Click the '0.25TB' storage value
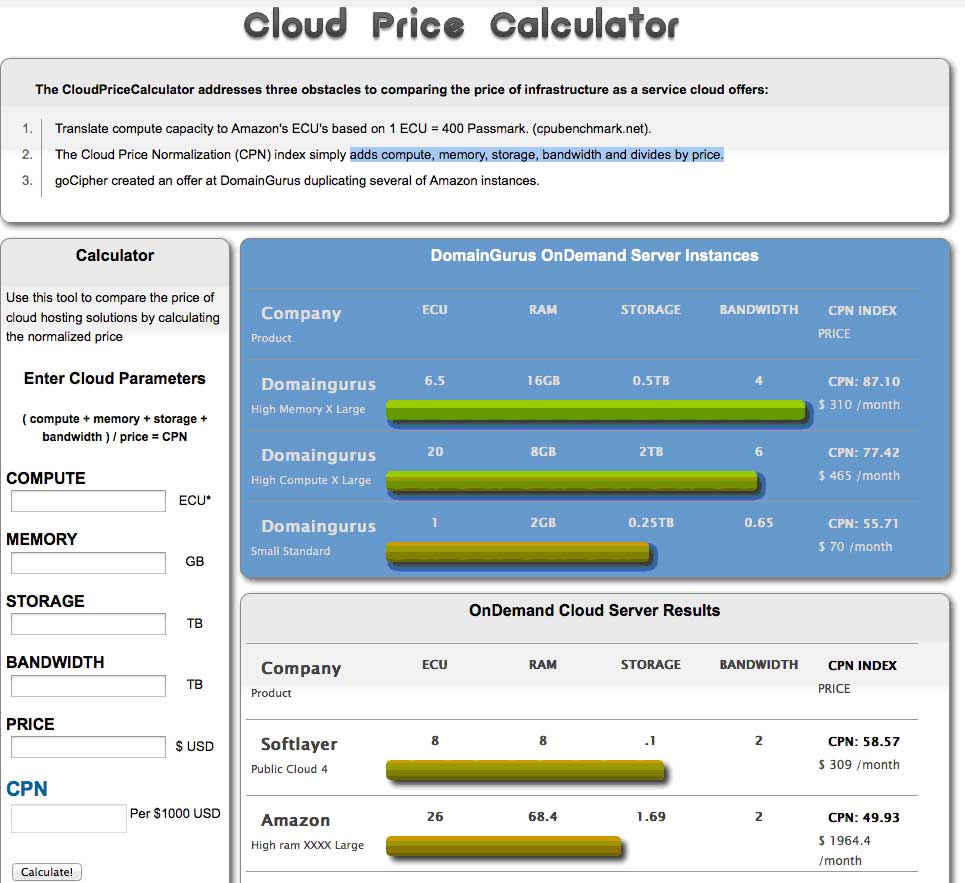This screenshot has height=883, width=965. (651, 522)
